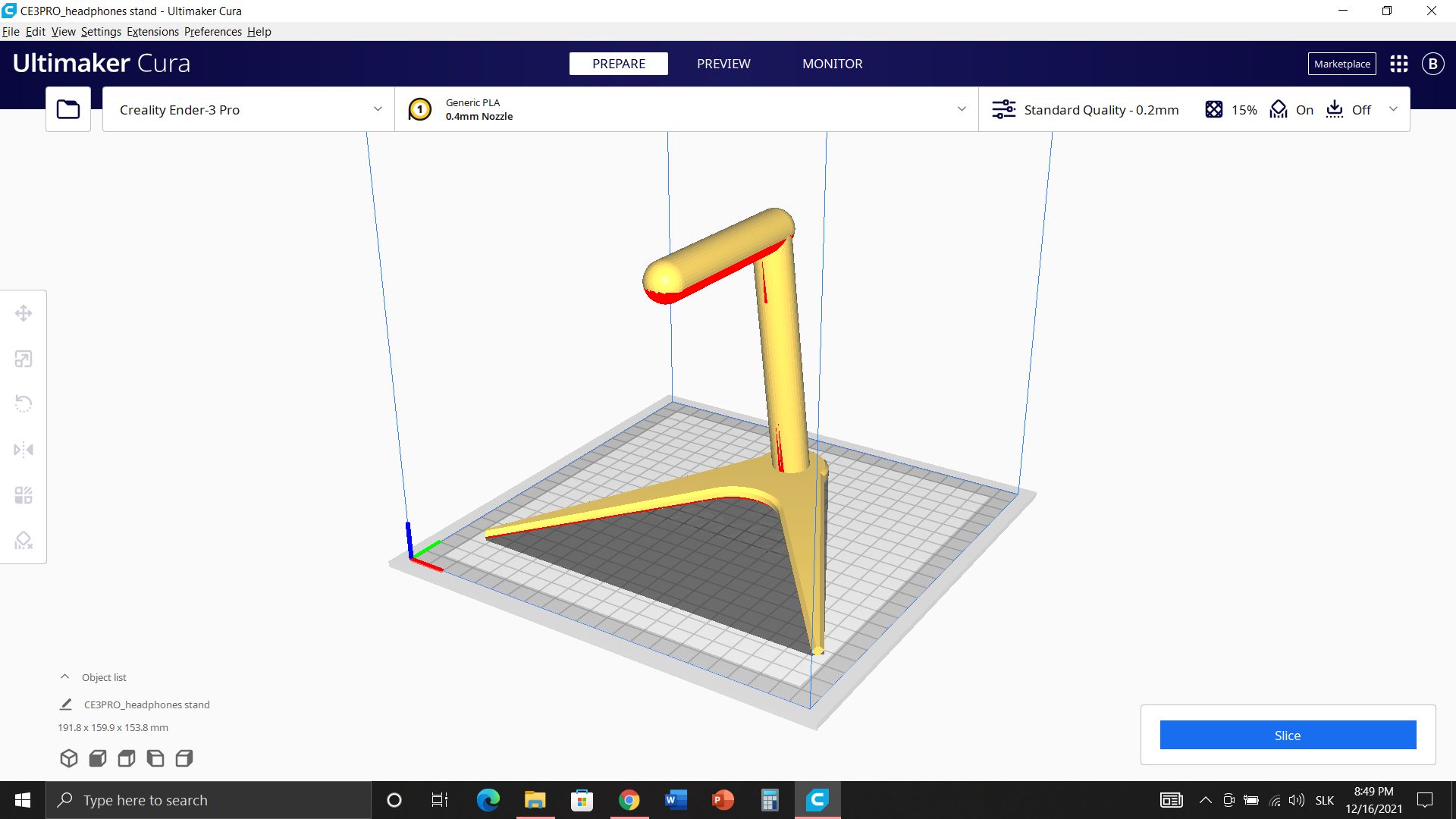The height and width of the screenshot is (819, 1456).
Task: Open the File menu
Action: pos(11,32)
